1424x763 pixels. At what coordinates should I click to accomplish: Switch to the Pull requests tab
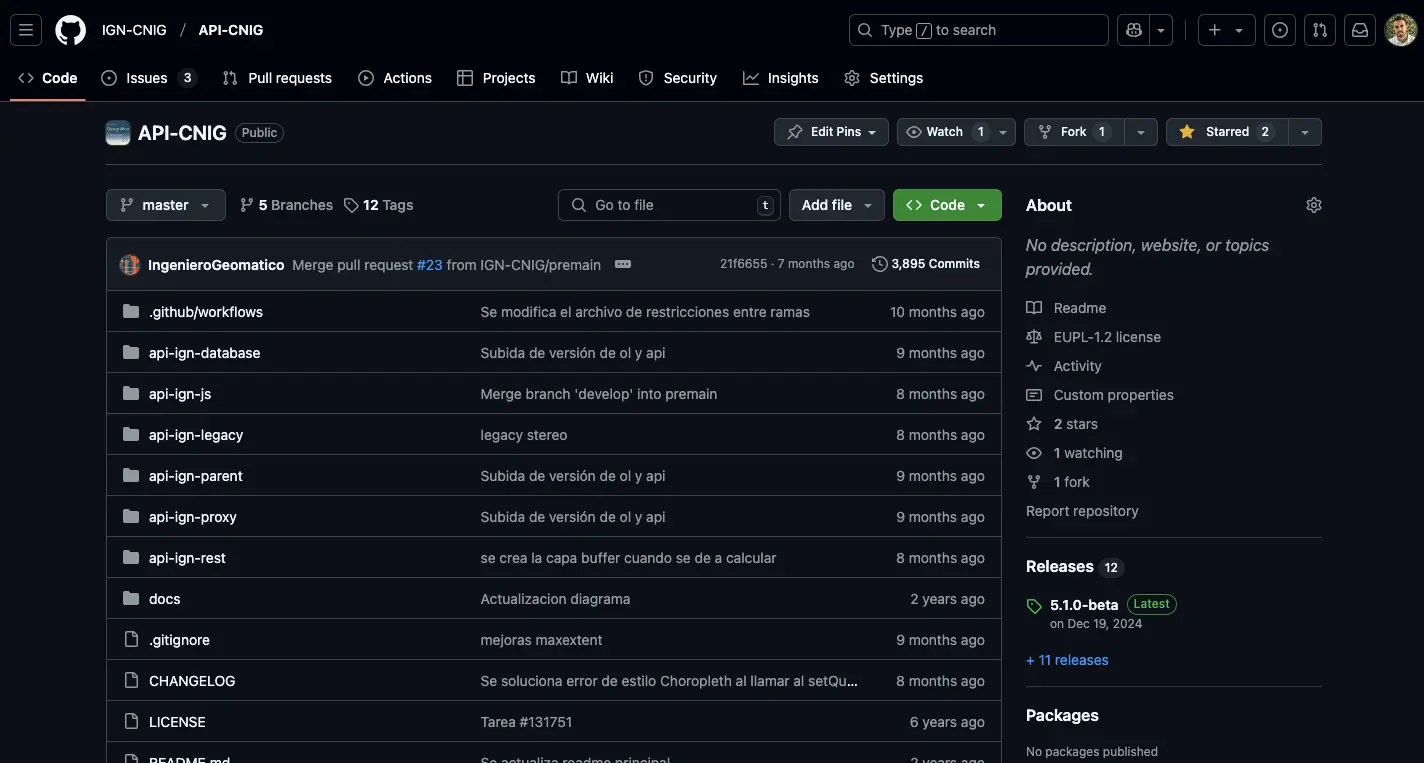pyautogui.click(x=277, y=78)
